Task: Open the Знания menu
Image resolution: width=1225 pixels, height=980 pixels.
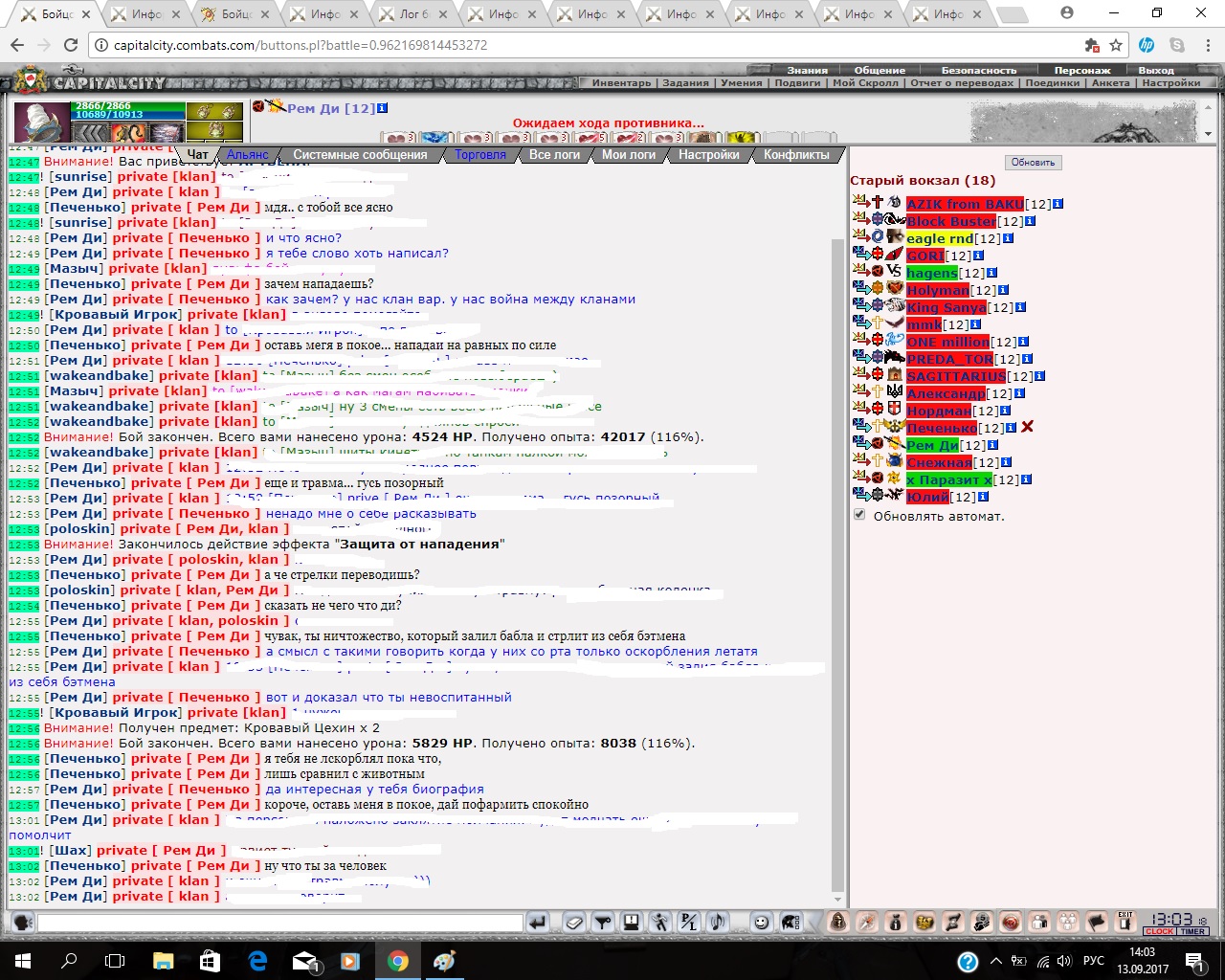Action: point(808,70)
